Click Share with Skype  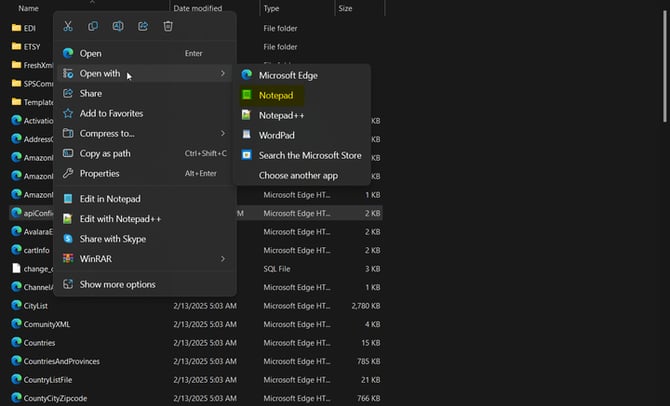(x=112, y=238)
